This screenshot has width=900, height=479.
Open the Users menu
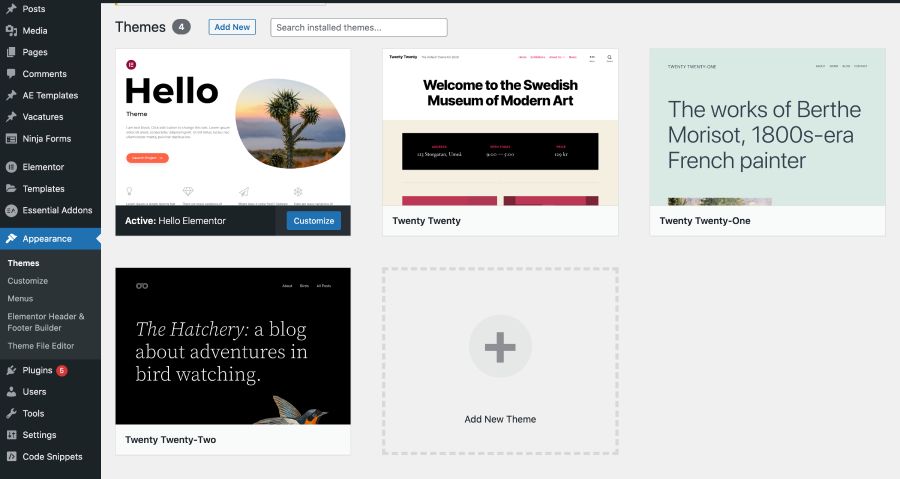pyautogui.click(x=34, y=392)
